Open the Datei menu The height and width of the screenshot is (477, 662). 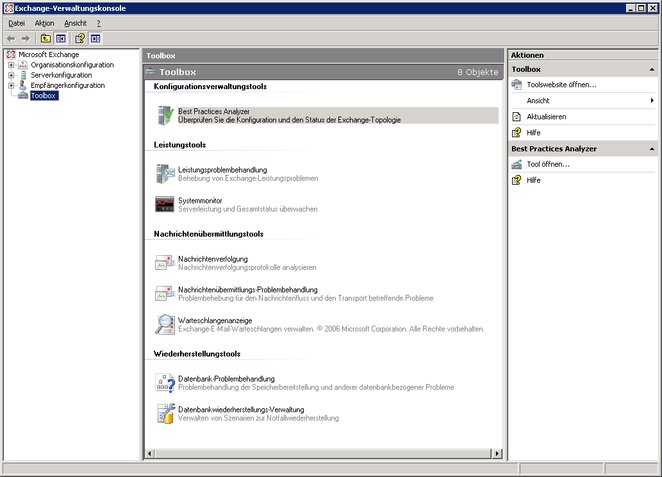coord(16,23)
